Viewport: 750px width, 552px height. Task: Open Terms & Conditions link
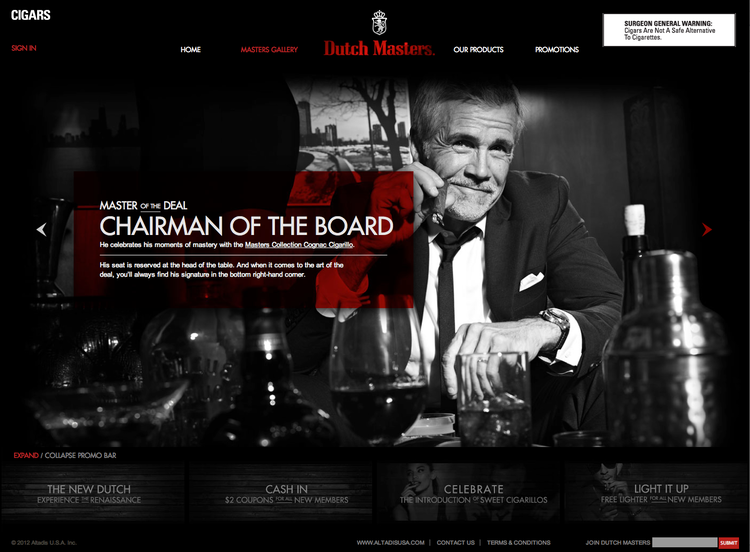[518, 542]
